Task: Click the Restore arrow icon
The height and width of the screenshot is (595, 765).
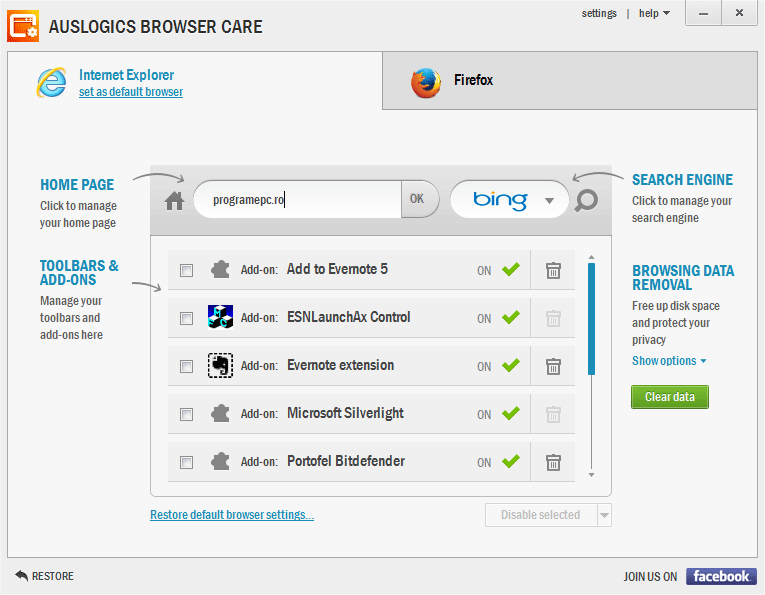Action: click(21, 575)
